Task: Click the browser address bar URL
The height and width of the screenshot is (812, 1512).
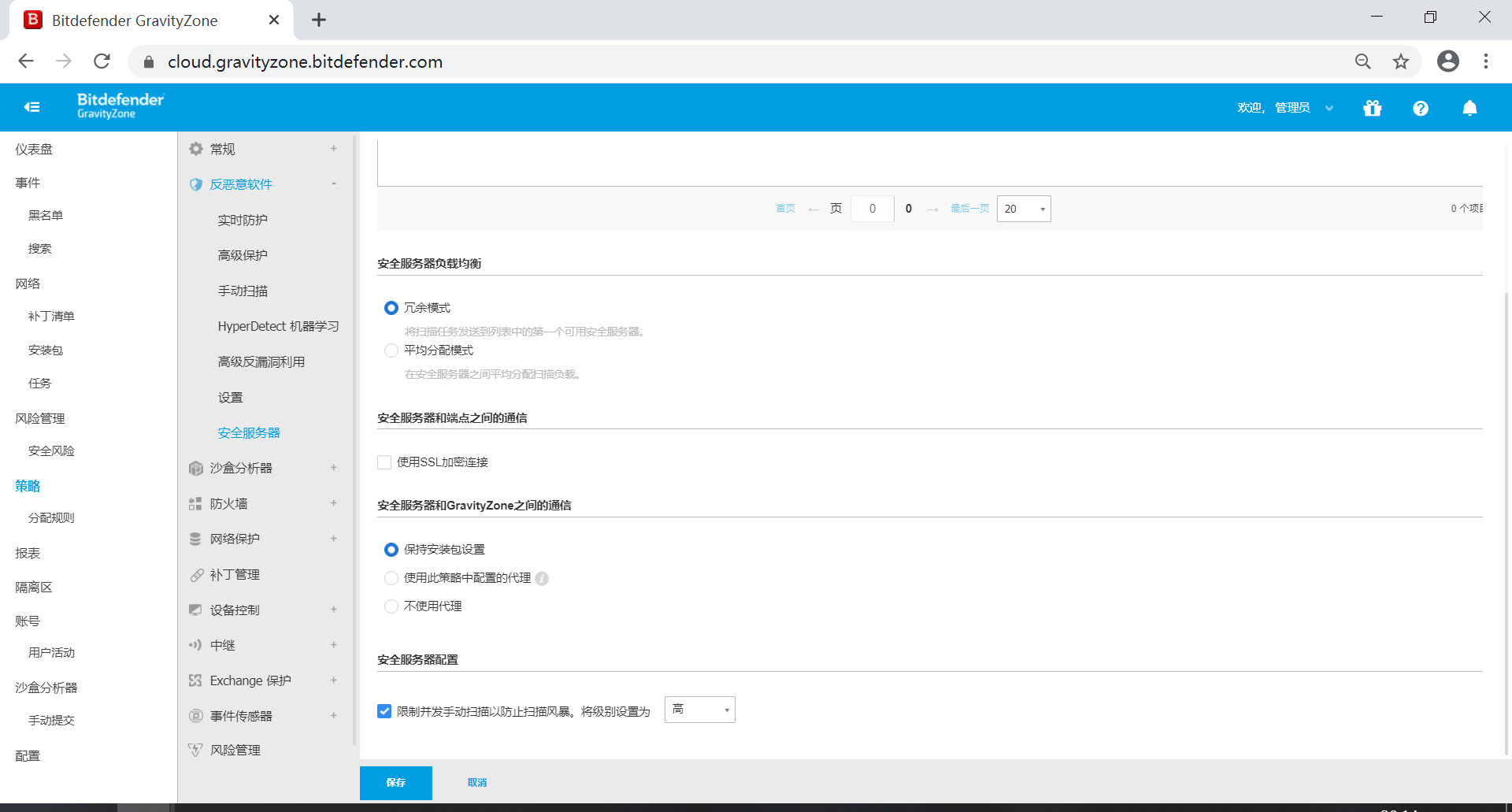Action: (x=305, y=61)
